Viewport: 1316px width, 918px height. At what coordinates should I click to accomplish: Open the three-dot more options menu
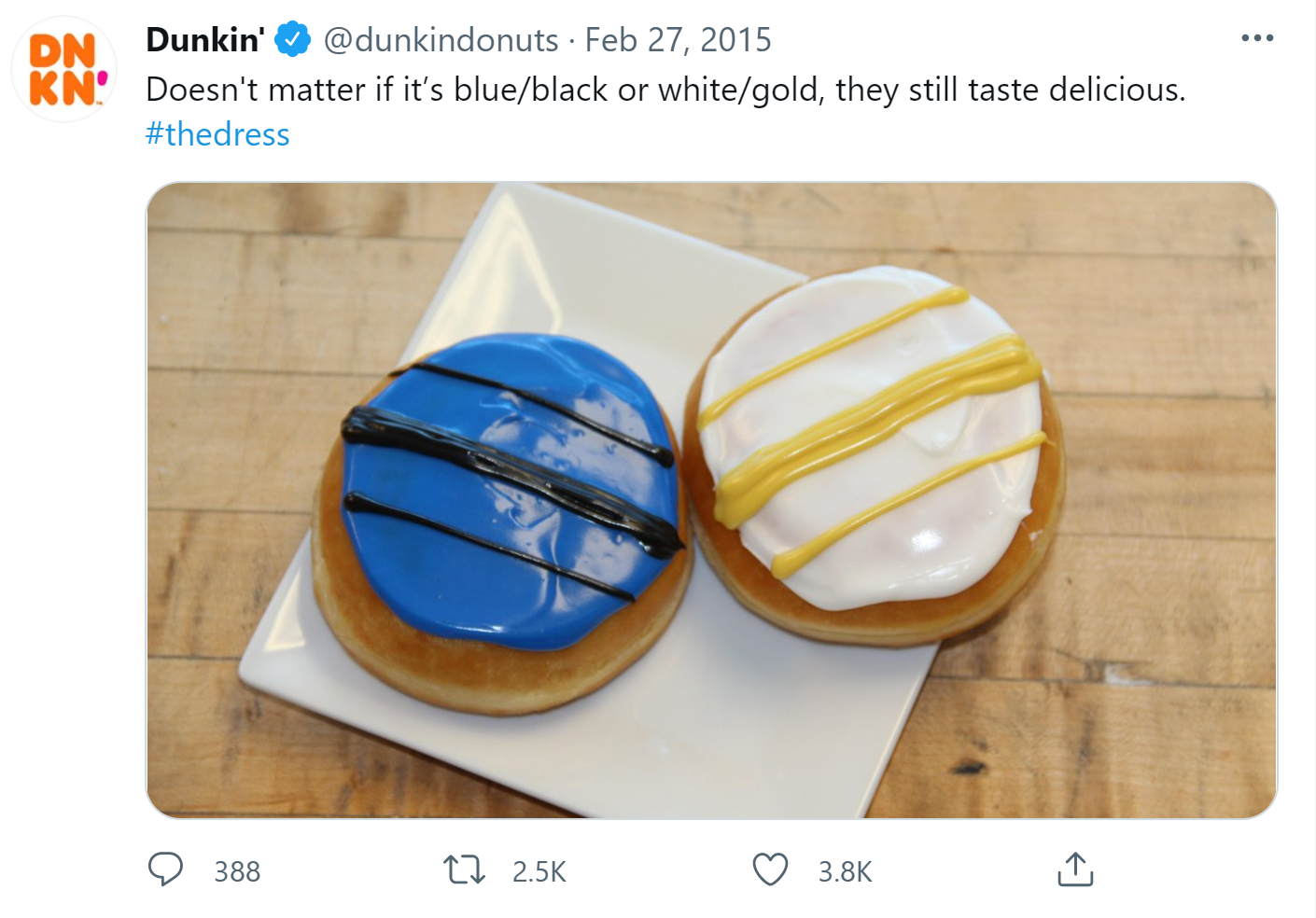(x=1257, y=37)
